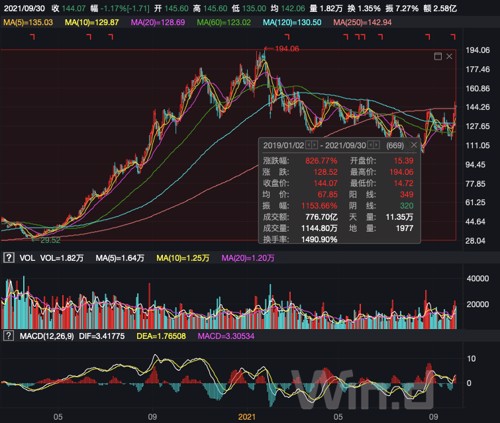Screen dimensions: 500x423
Task: Click the turnover amount 2.58亿 in header
Action: click(x=445, y=8)
